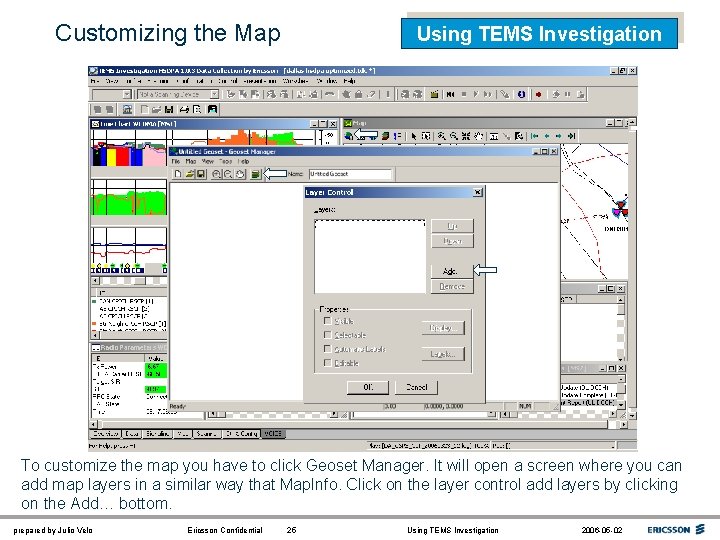The image size is (720, 540).
Task: Open File menu in Geoset Manager
Action: point(175,162)
